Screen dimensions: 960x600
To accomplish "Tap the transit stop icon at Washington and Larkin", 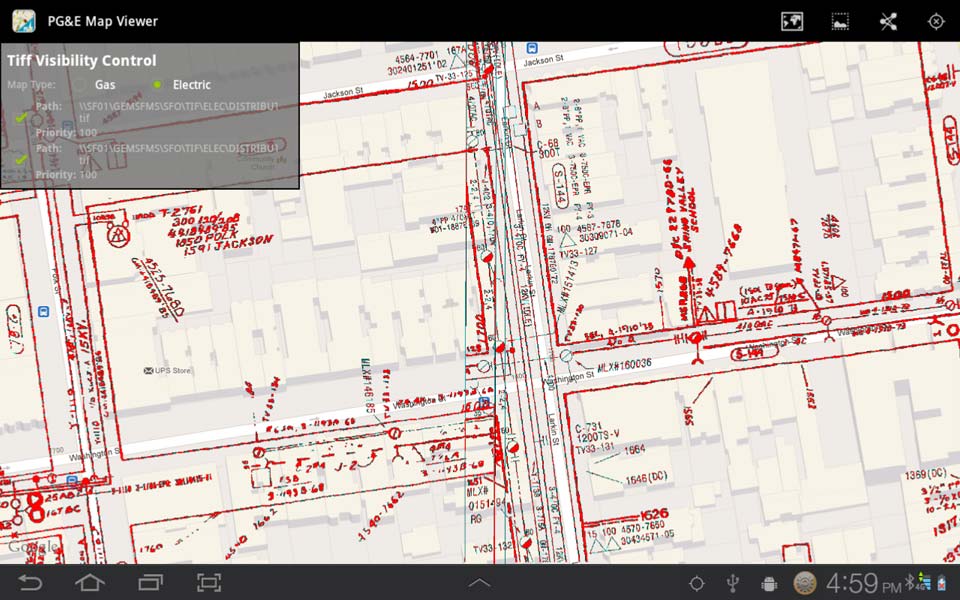I will click(484, 402).
